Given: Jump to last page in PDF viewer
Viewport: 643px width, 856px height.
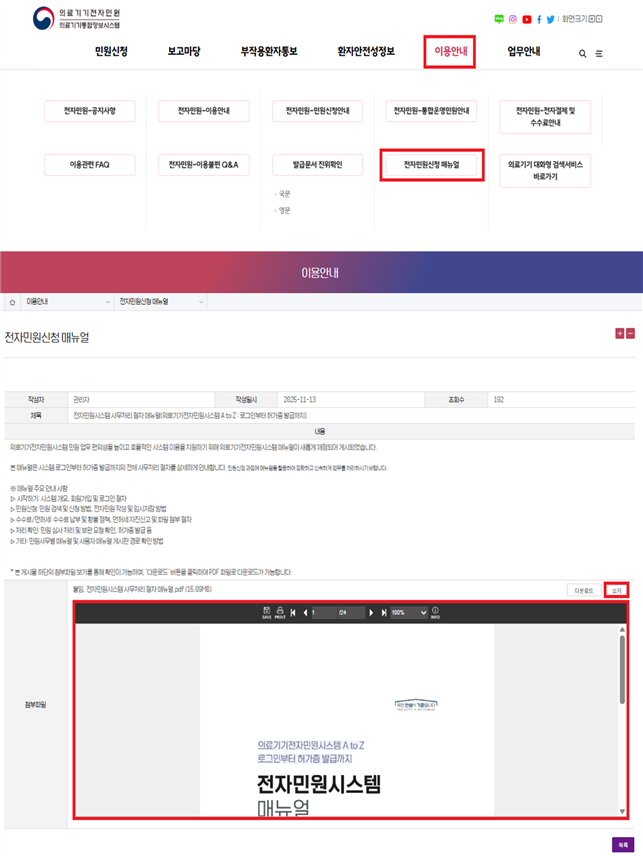Looking at the screenshot, I should click(x=384, y=612).
